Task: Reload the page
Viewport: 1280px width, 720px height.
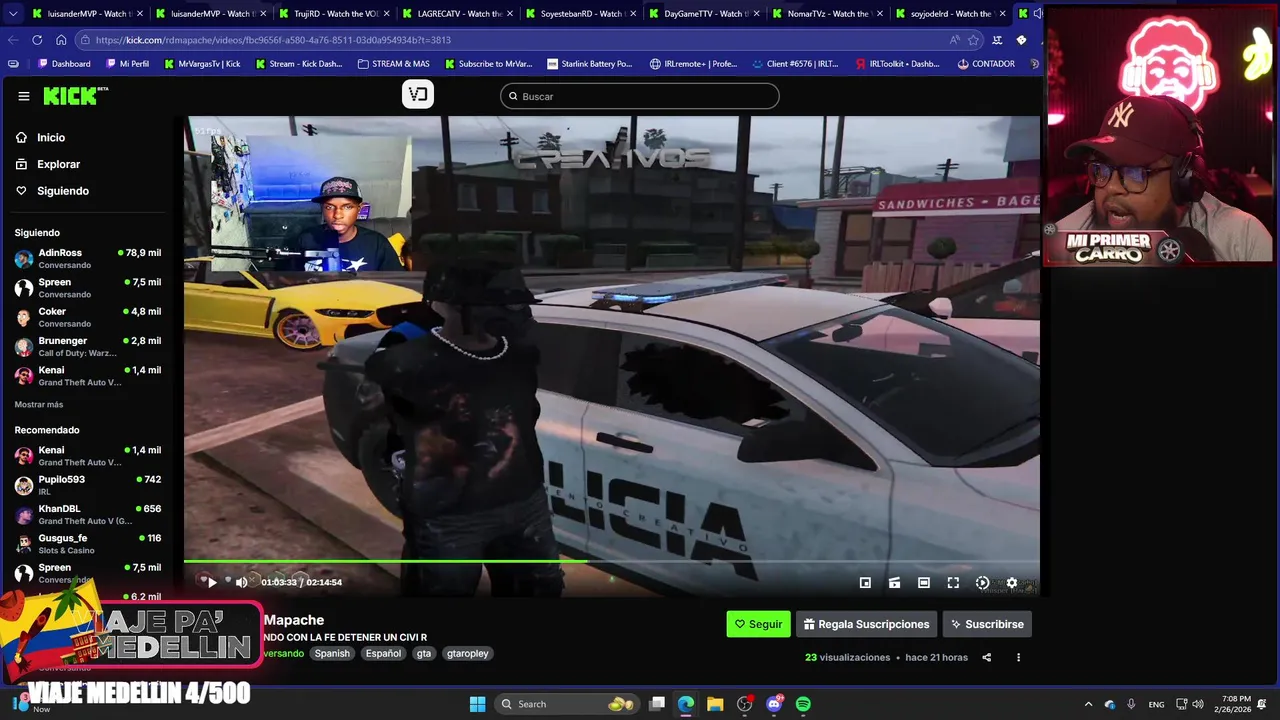Action: [x=37, y=40]
